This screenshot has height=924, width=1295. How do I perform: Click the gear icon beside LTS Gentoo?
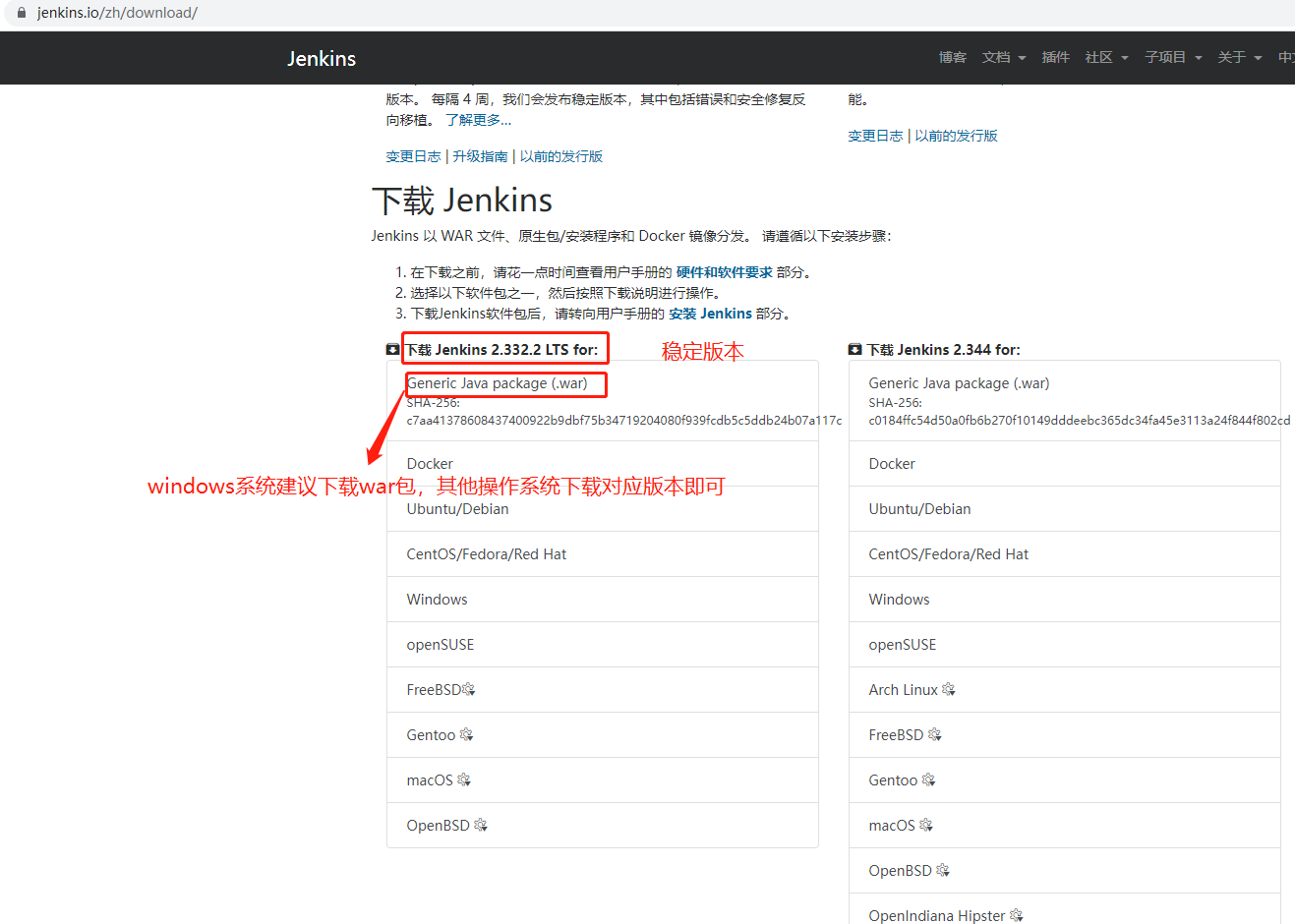[466, 735]
